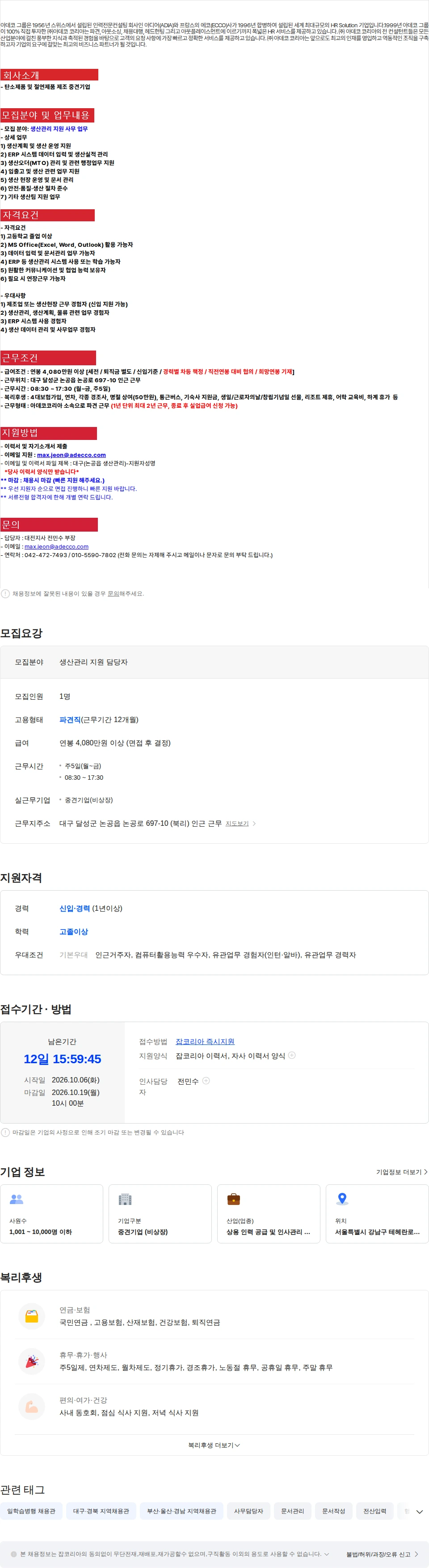Click the 위치 서울특별시 강남구 card
Image resolution: width=429 pixels, height=1568 pixels.
[x=377, y=1214]
